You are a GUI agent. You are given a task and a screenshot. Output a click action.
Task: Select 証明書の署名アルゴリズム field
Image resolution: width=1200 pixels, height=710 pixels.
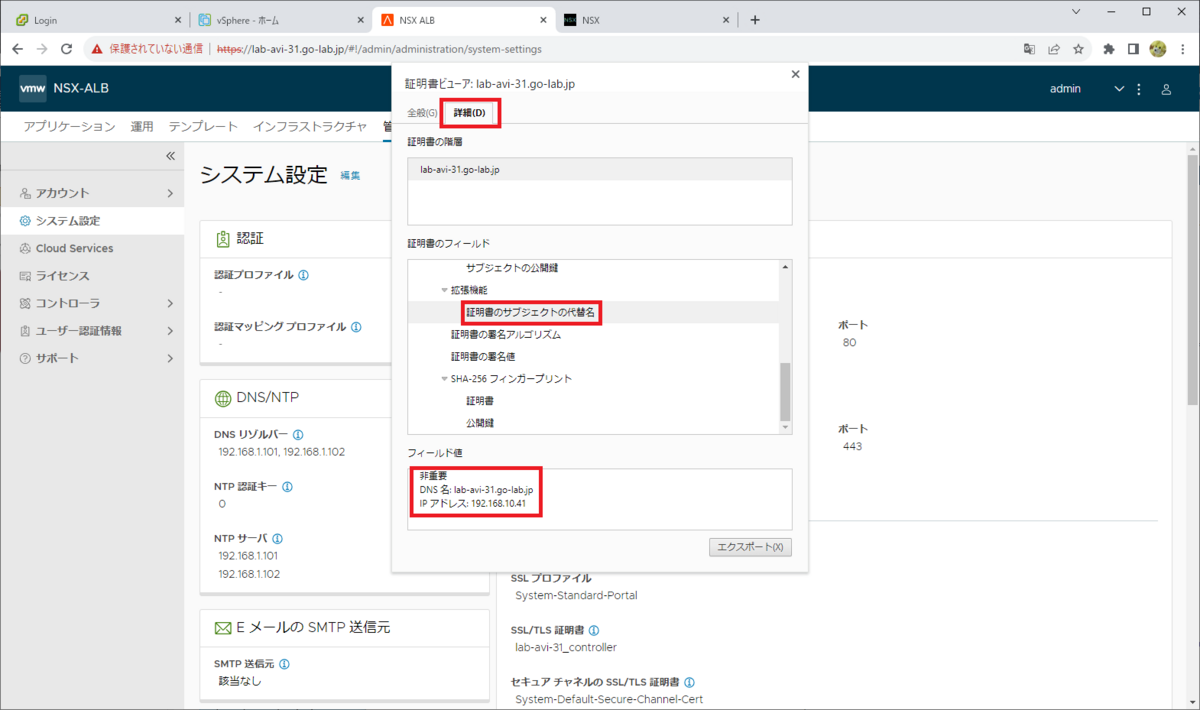pos(505,335)
